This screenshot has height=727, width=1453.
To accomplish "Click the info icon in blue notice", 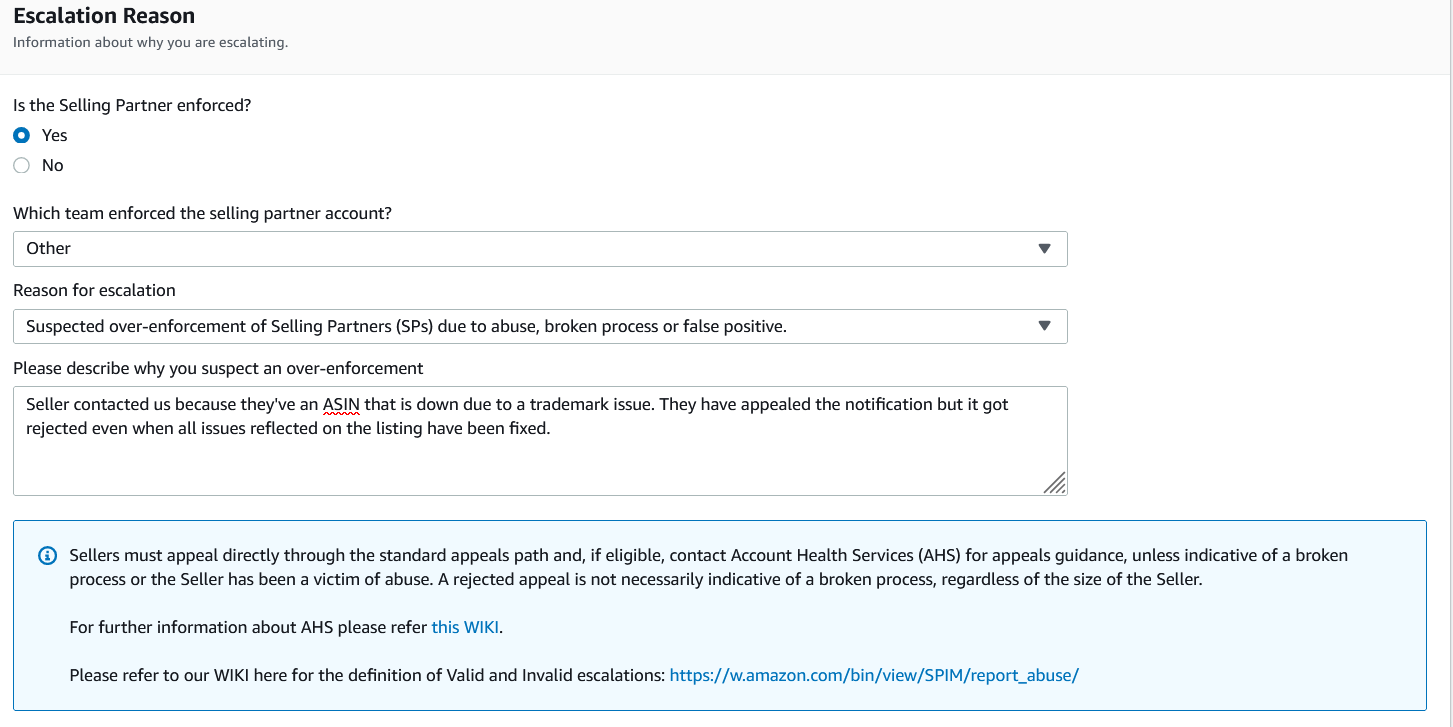I will coord(47,556).
